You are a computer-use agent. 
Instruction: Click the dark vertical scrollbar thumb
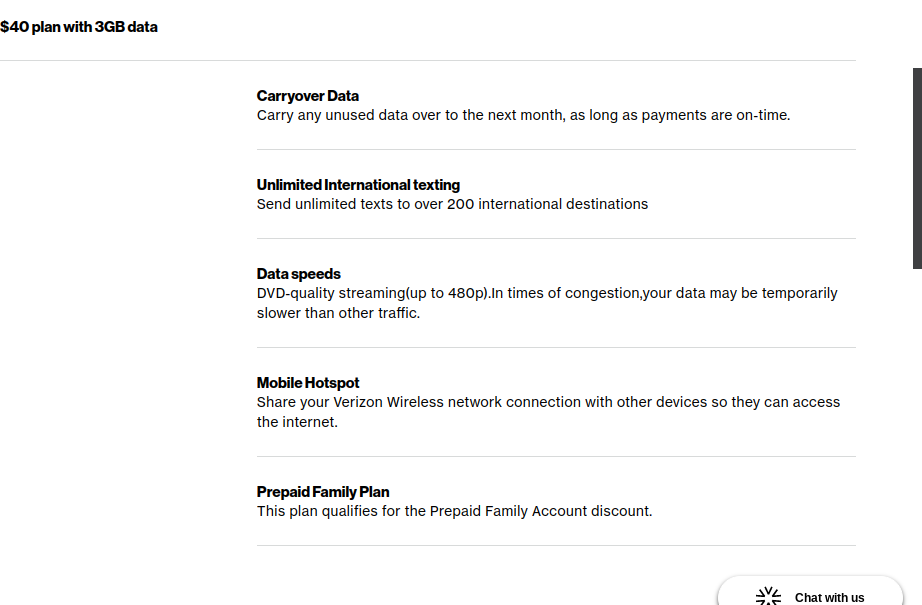917,169
